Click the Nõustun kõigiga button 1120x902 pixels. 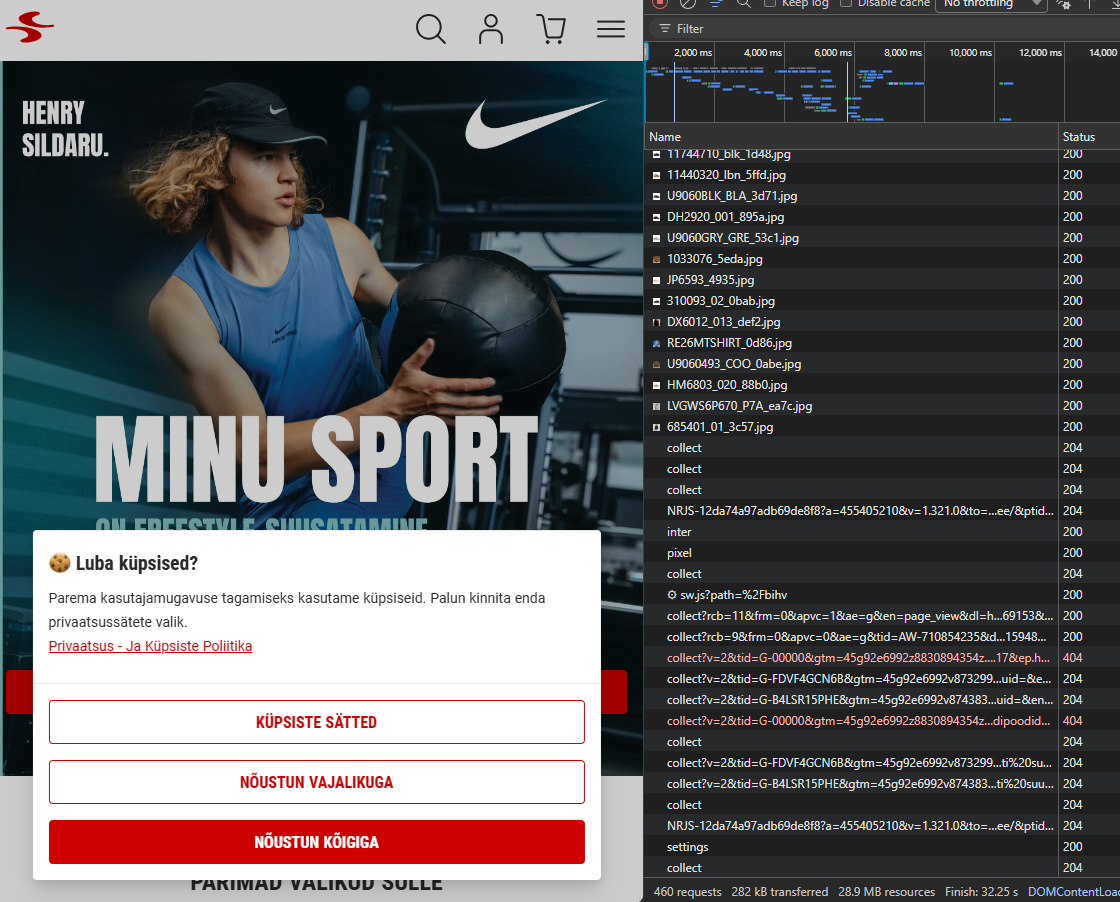pos(316,842)
